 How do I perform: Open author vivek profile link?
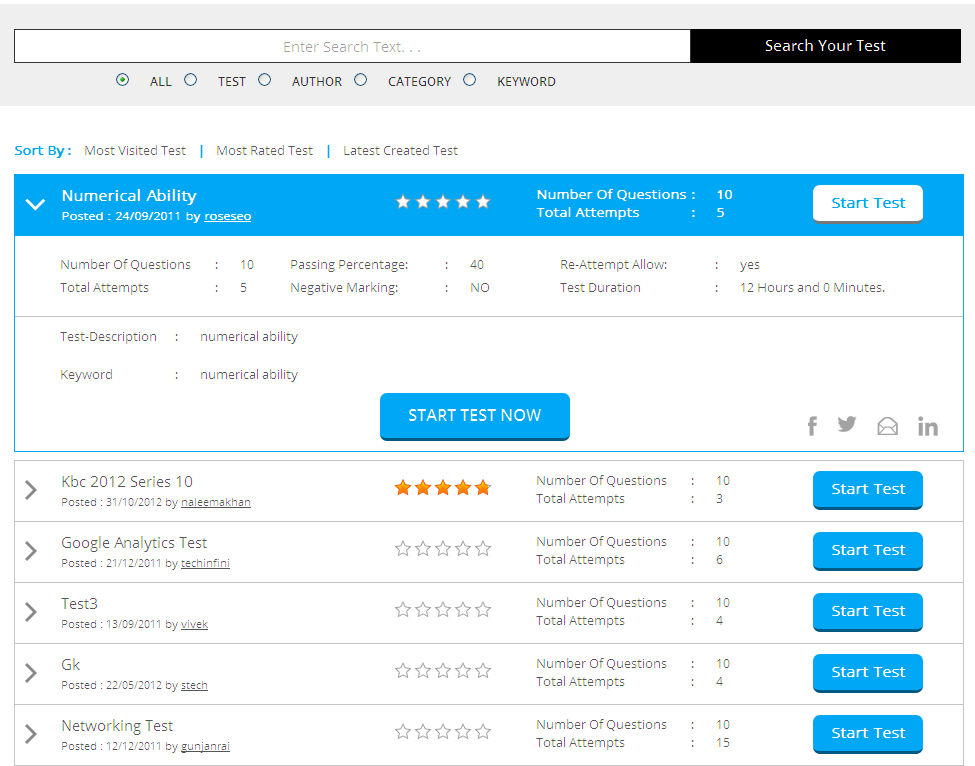tap(194, 624)
